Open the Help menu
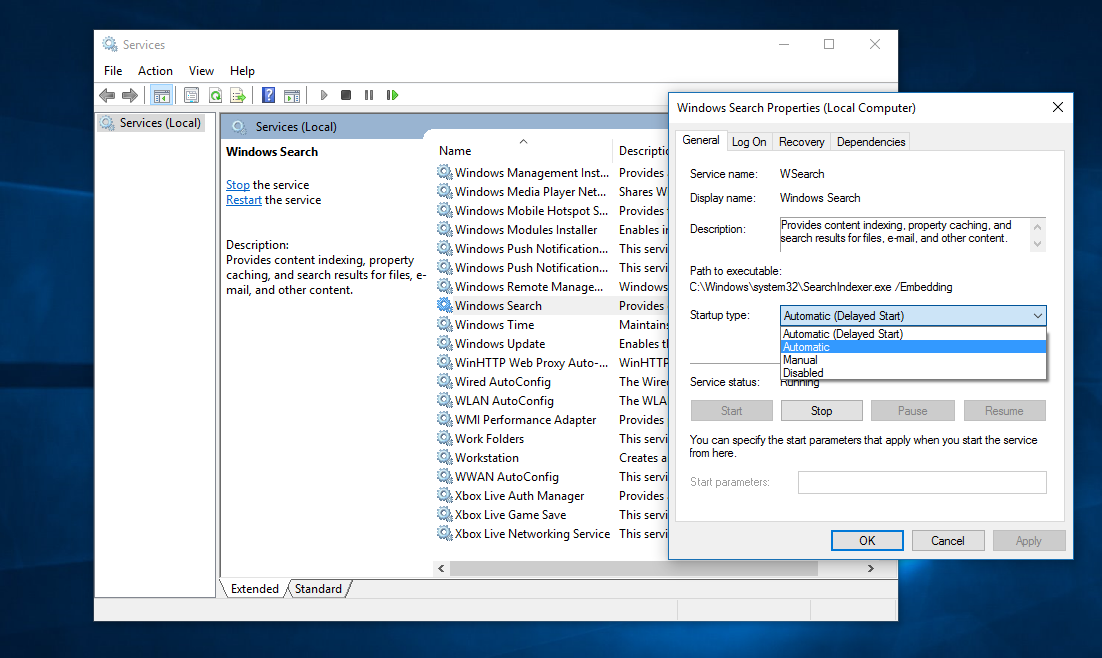 tap(242, 71)
